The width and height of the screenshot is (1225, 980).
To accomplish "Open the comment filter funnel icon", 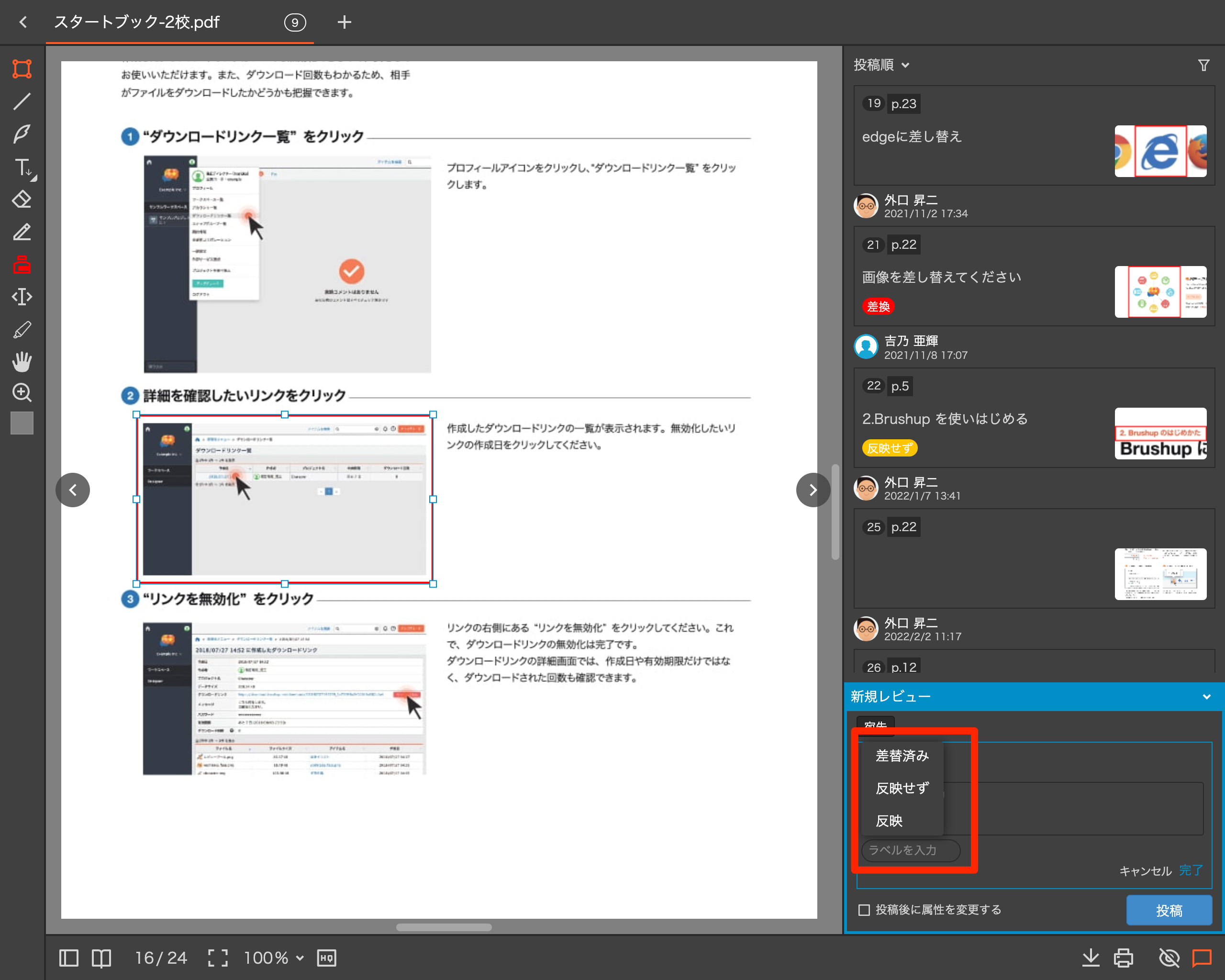I will [1203, 66].
